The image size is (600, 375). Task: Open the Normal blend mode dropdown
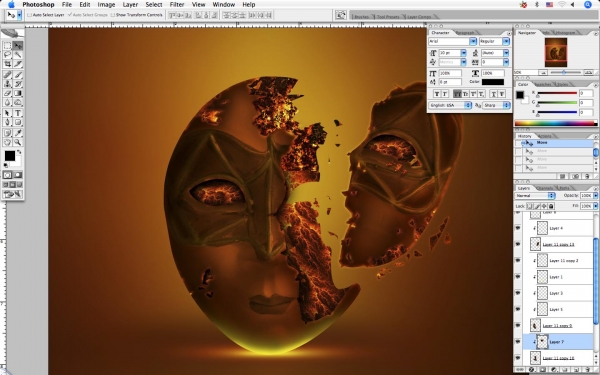pos(535,196)
